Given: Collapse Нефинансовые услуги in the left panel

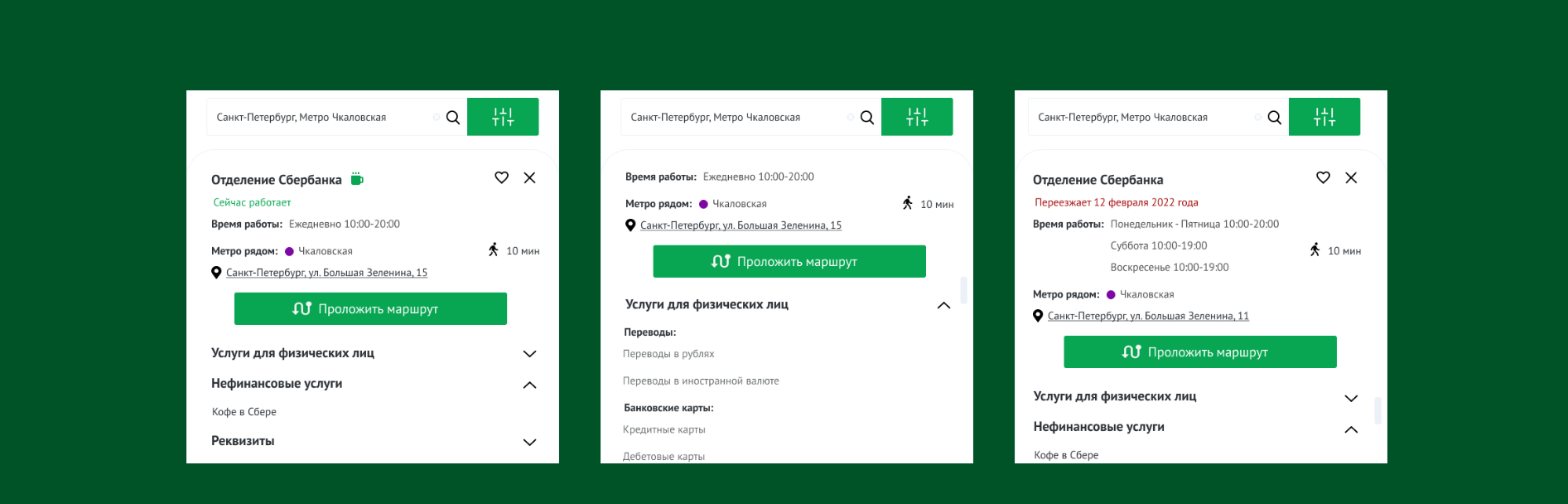Looking at the screenshot, I should [530, 385].
